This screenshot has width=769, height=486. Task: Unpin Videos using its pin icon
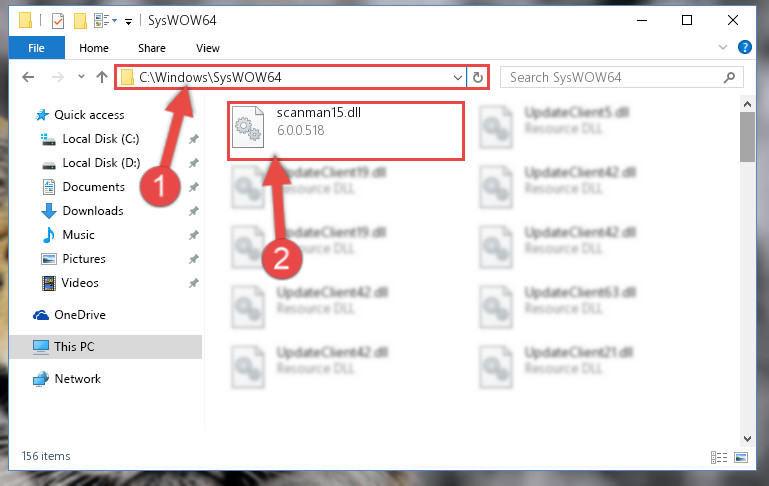click(x=194, y=283)
